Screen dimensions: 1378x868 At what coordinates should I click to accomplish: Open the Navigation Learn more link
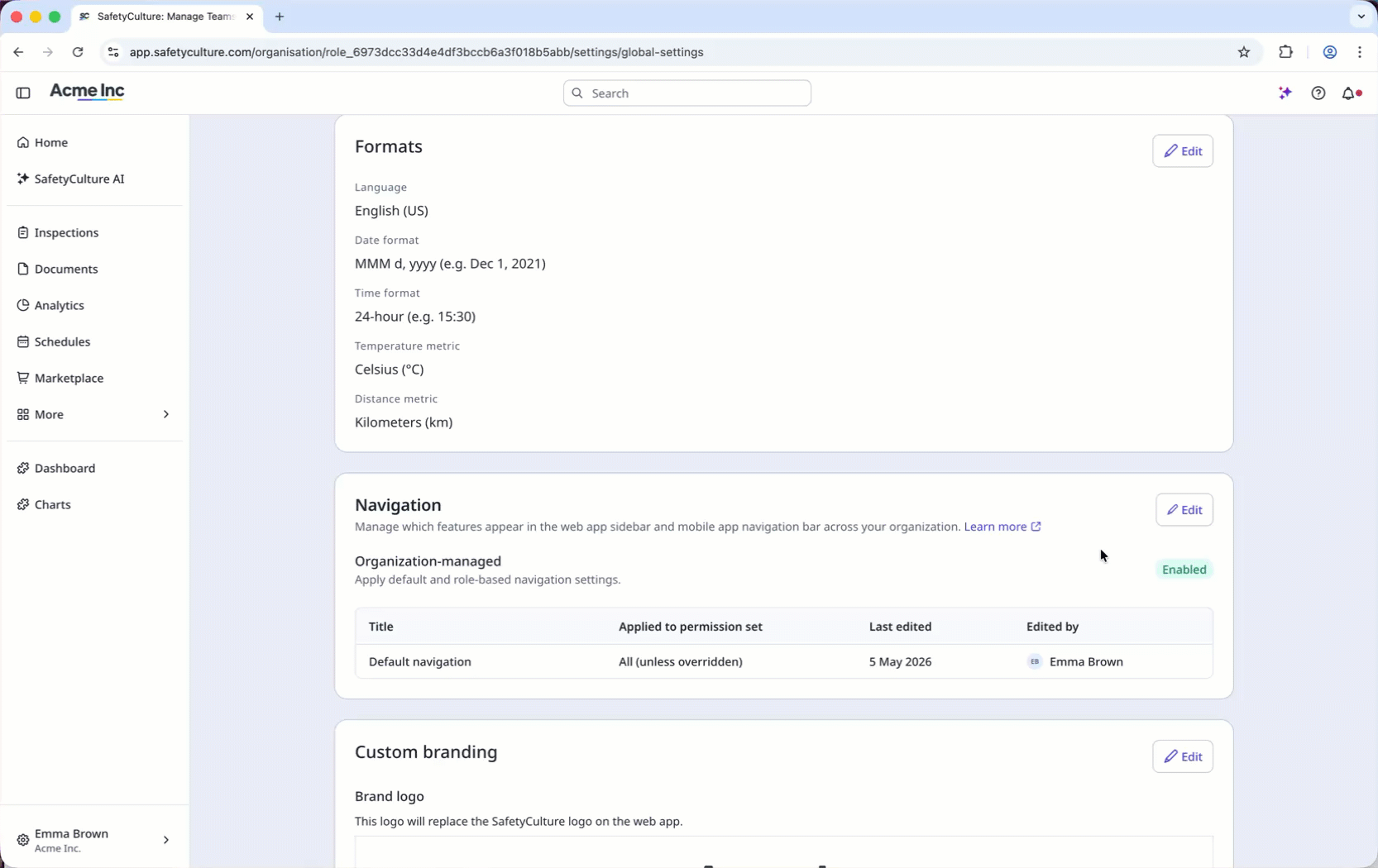pyautogui.click(x=1002, y=527)
